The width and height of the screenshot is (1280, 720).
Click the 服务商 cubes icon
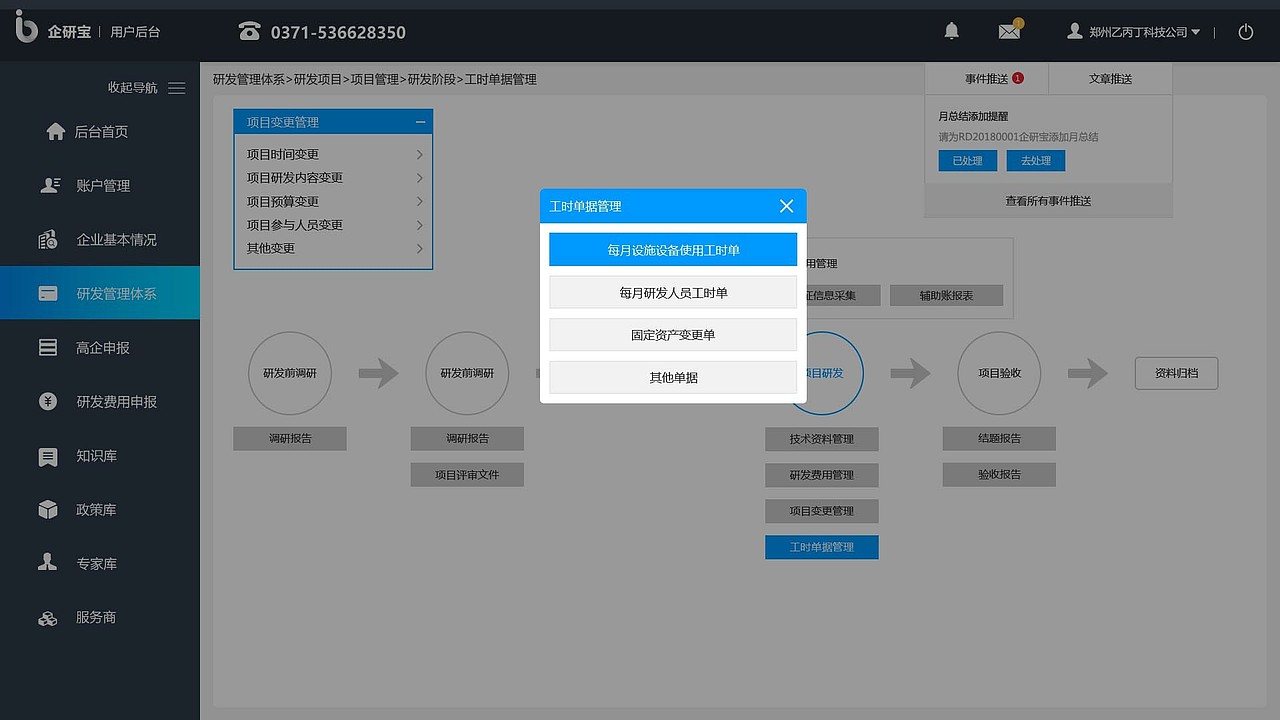coord(48,618)
